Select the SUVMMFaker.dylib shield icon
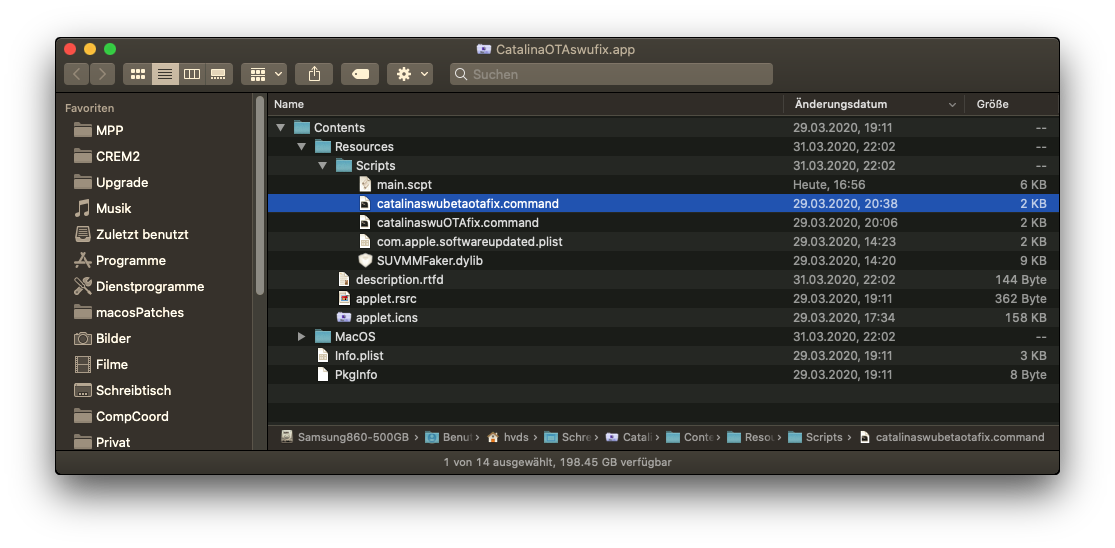Image resolution: width=1115 pixels, height=548 pixels. [x=365, y=260]
